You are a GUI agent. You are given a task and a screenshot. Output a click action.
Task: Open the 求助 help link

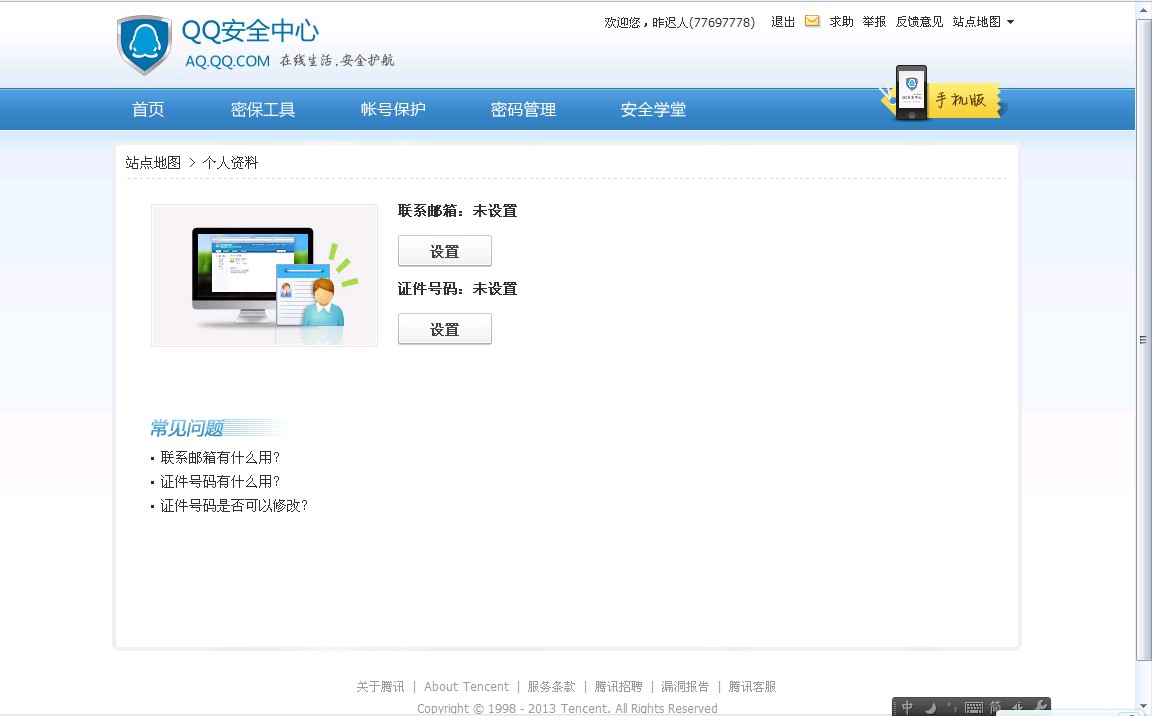pos(841,22)
